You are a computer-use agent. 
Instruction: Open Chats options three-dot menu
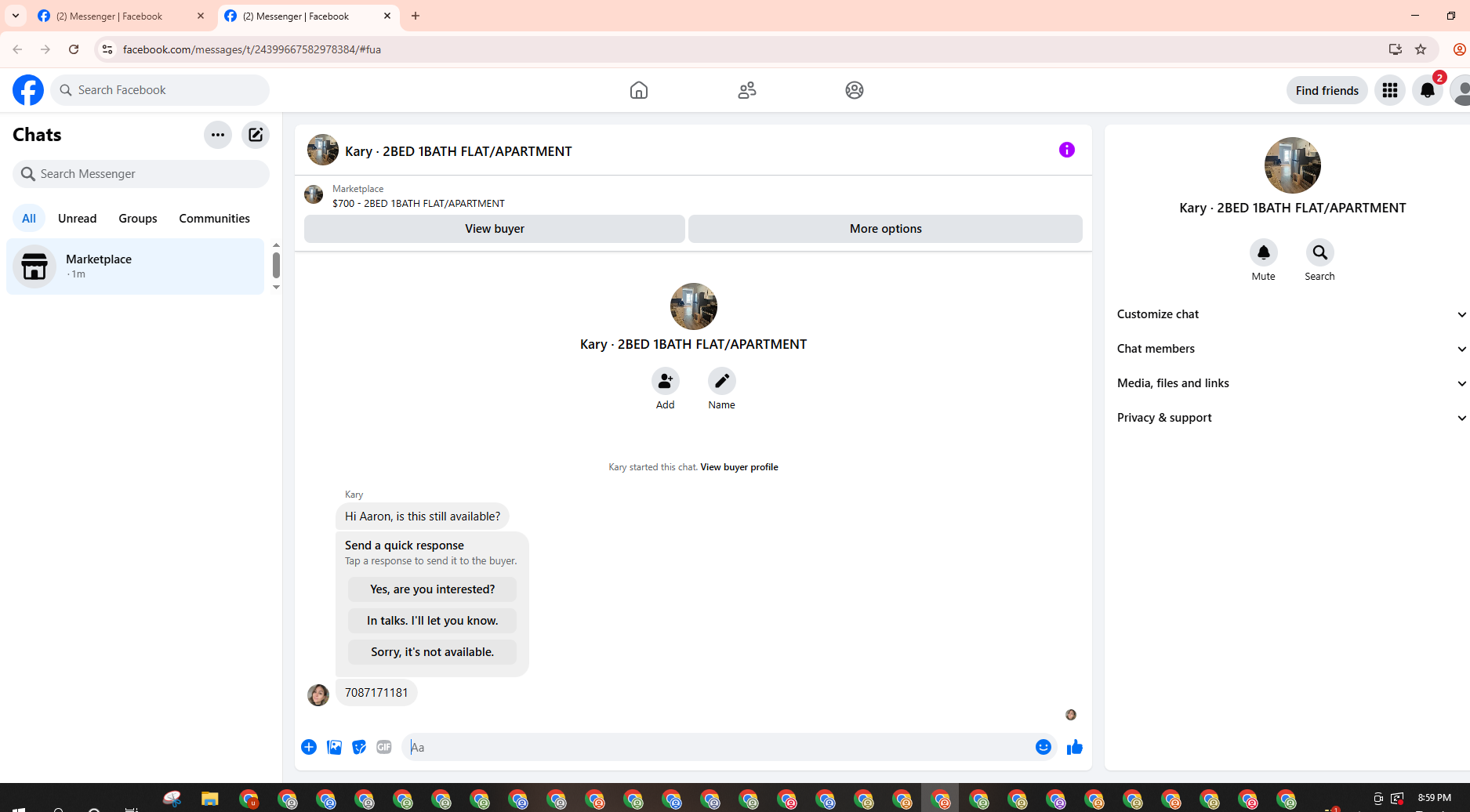point(218,135)
